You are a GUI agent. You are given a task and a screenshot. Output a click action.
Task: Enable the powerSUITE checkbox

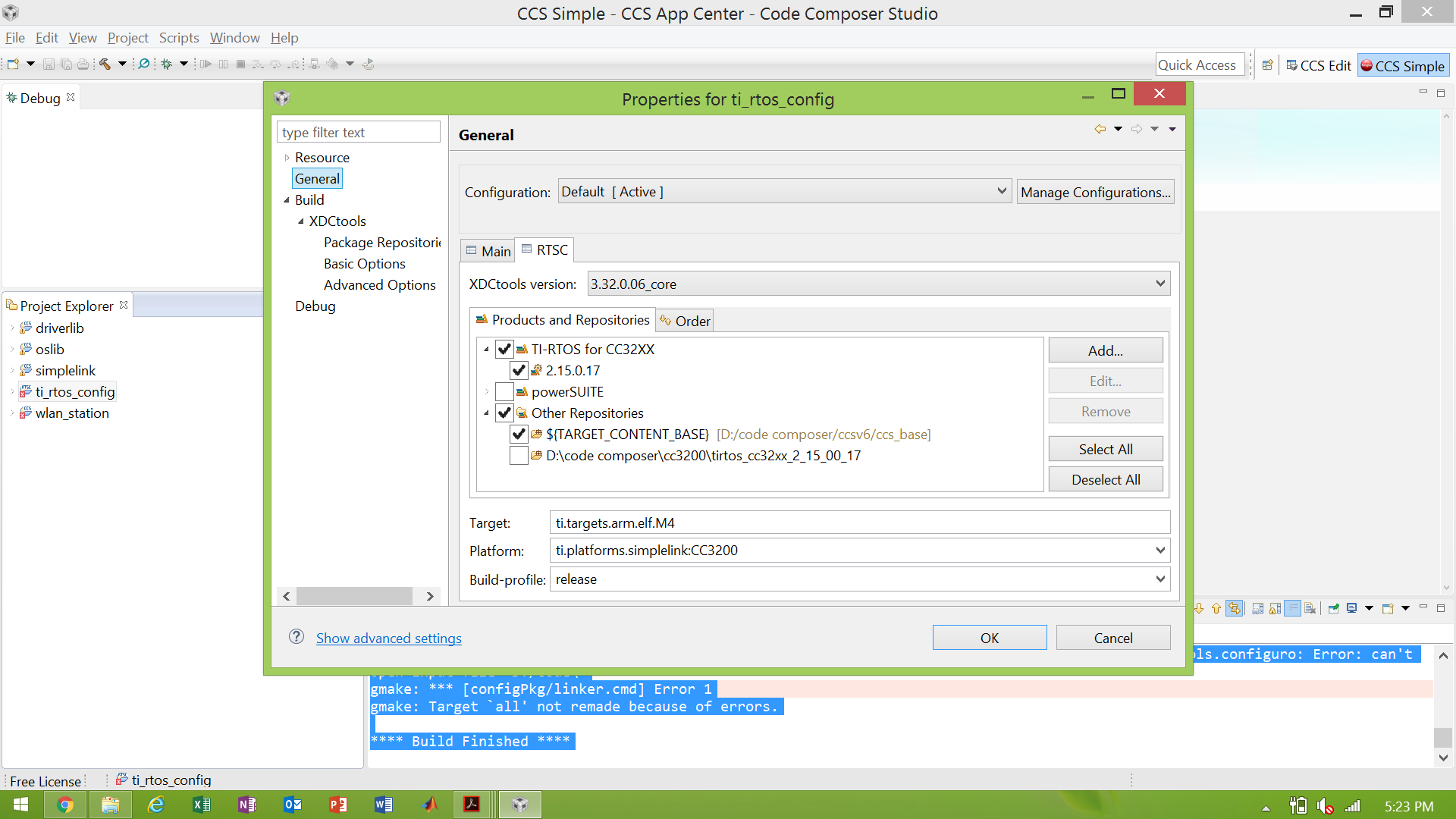(504, 392)
